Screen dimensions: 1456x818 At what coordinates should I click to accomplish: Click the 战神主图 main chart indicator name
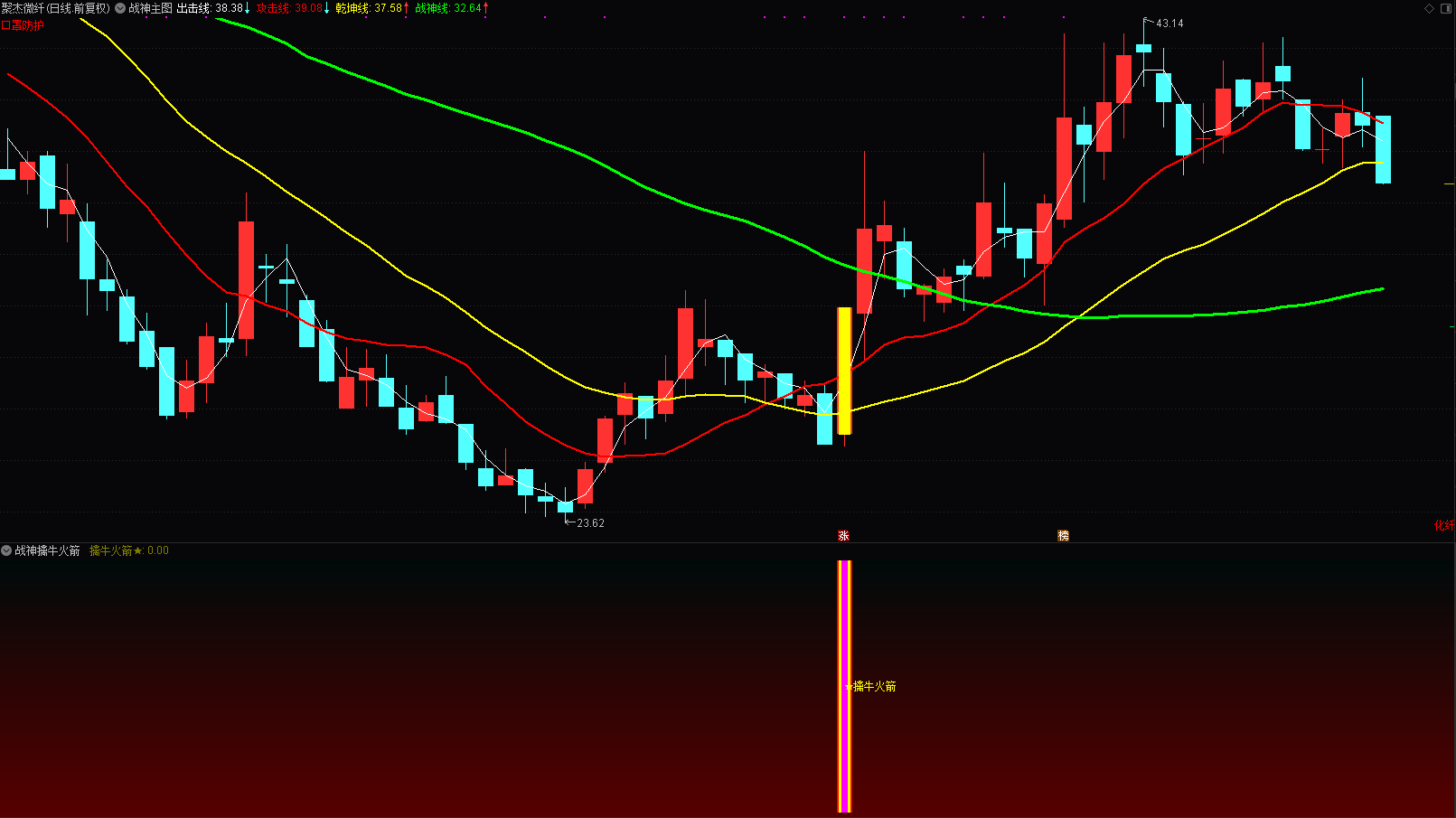pos(150,8)
